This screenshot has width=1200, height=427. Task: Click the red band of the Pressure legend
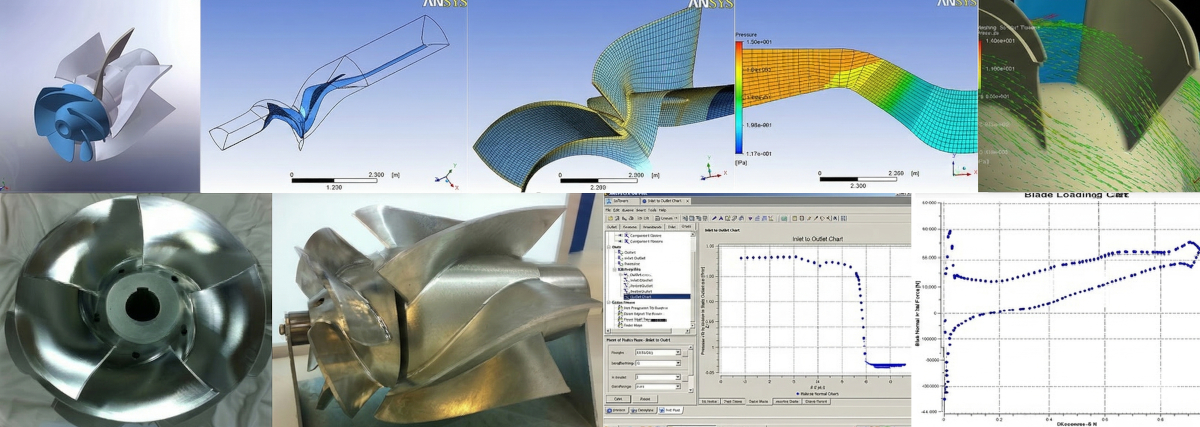coord(741,50)
